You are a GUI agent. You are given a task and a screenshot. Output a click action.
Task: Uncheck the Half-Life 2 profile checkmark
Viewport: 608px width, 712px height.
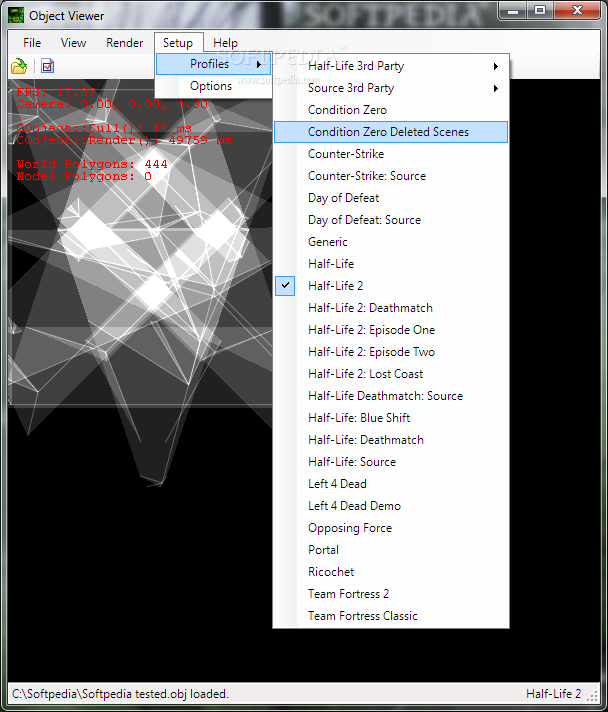tap(285, 286)
